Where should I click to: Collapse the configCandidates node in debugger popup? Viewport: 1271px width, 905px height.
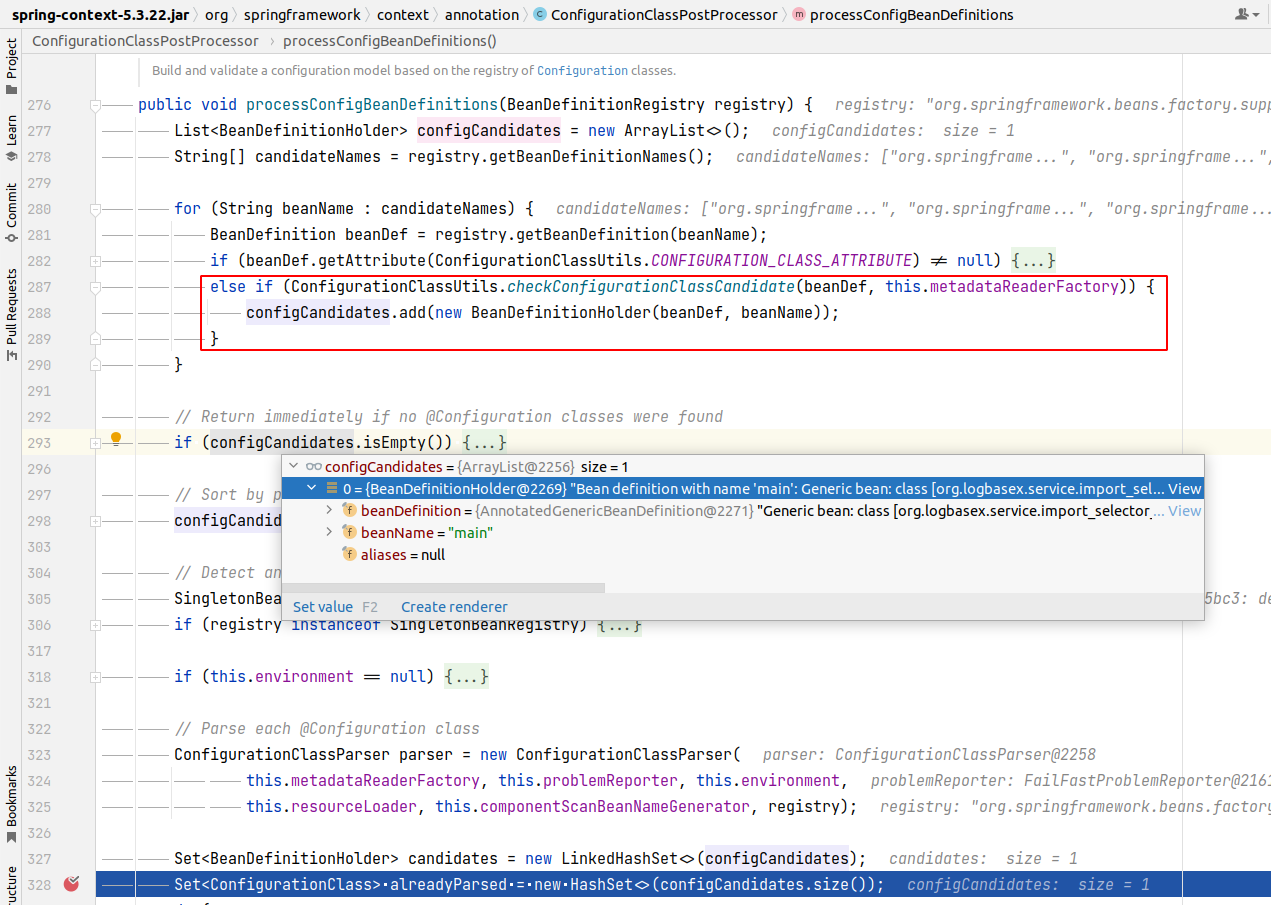294,466
